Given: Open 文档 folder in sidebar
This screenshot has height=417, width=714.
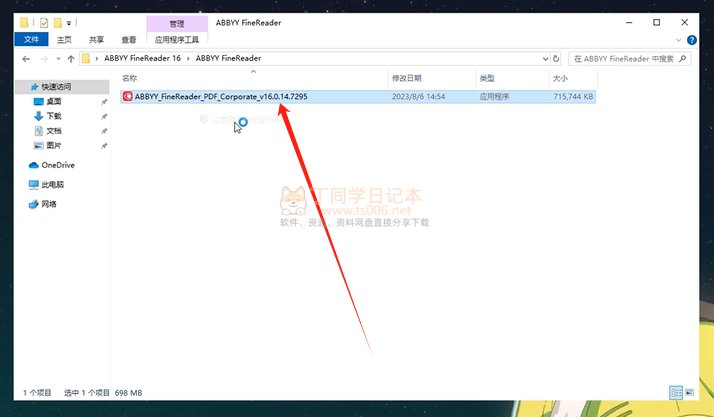Looking at the screenshot, I should pyautogui.click(x=54, y=131).
